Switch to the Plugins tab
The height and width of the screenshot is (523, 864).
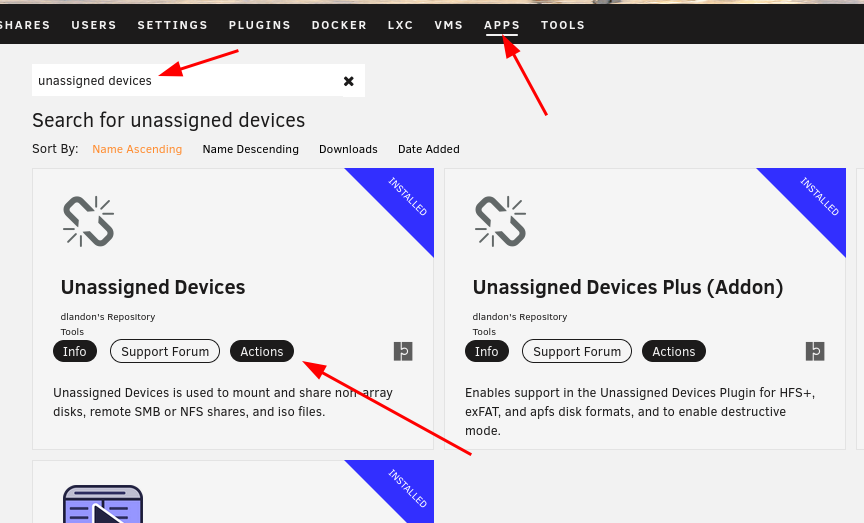click(x=260, y=25)
